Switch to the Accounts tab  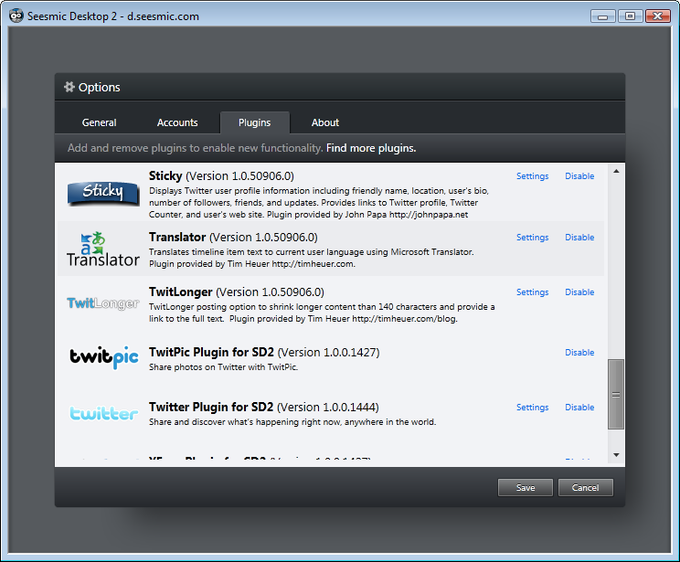click(x=177, y=123)
